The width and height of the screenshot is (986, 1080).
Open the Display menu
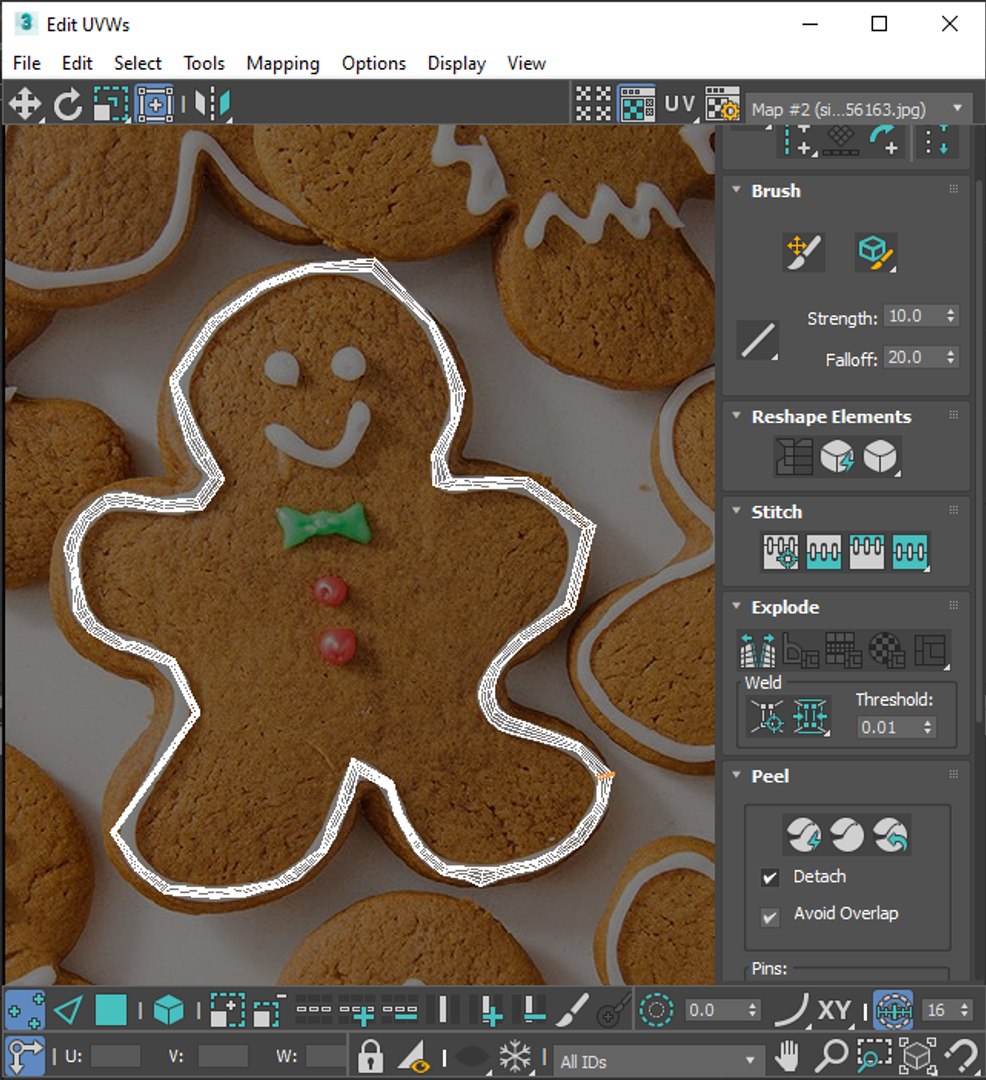[457, 63]
